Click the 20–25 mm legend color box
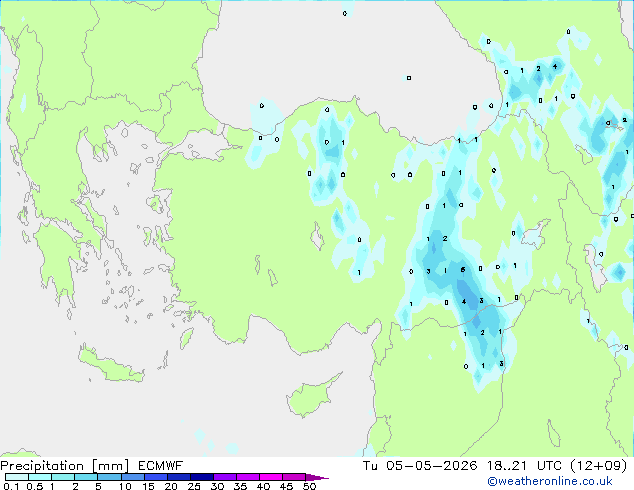 click(179, 477)
